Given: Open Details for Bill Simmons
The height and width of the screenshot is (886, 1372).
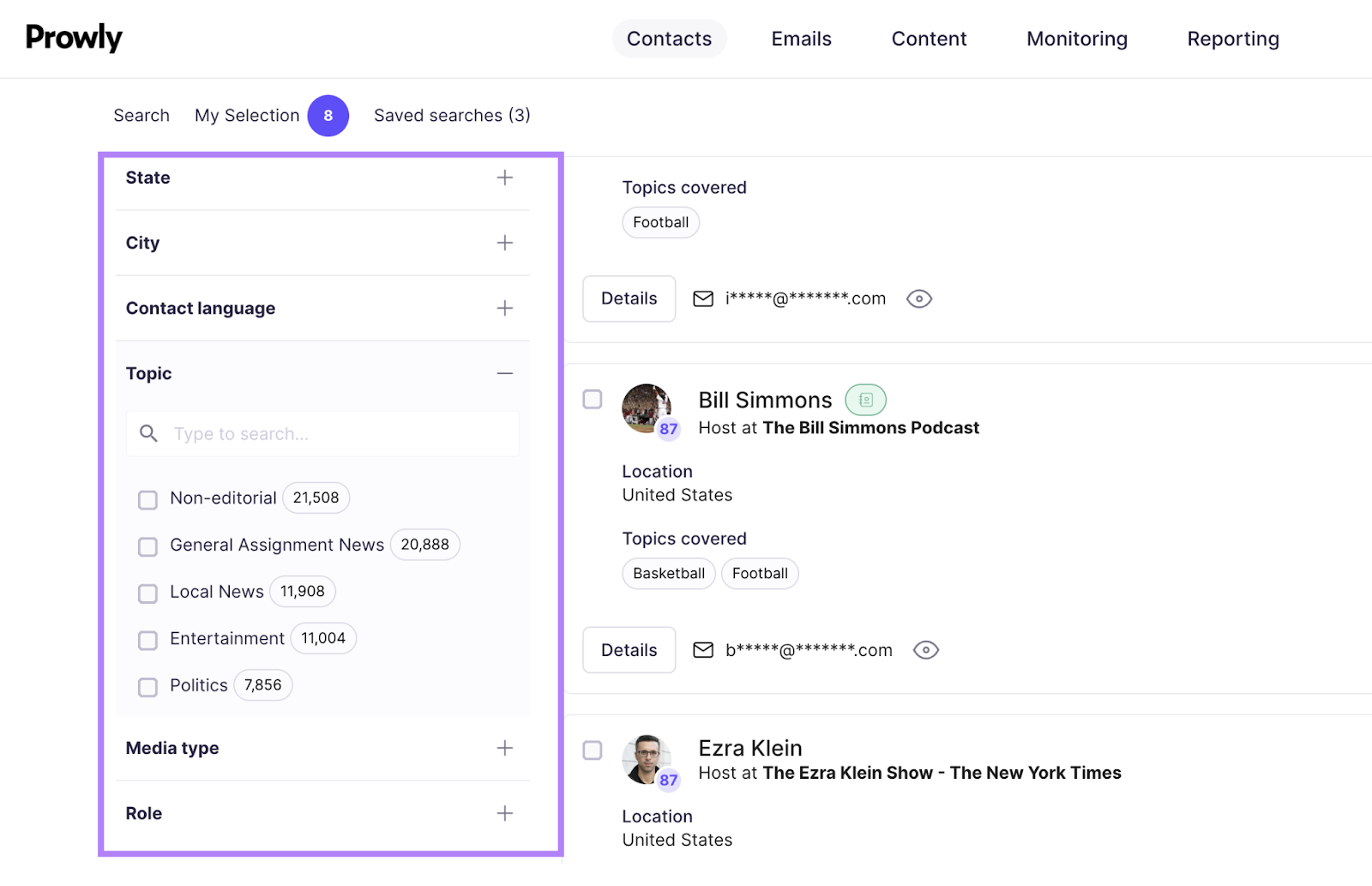Looking at the screenshot, I should click(x=629, y=650).
